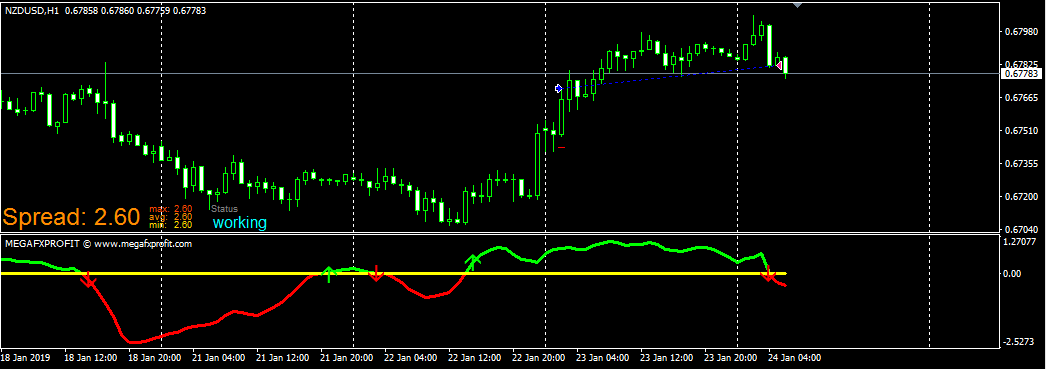This screenshot has width=1046, height=369.
Task: Click the 0.67200 price axis label
Action: [x=1021, y=197]
